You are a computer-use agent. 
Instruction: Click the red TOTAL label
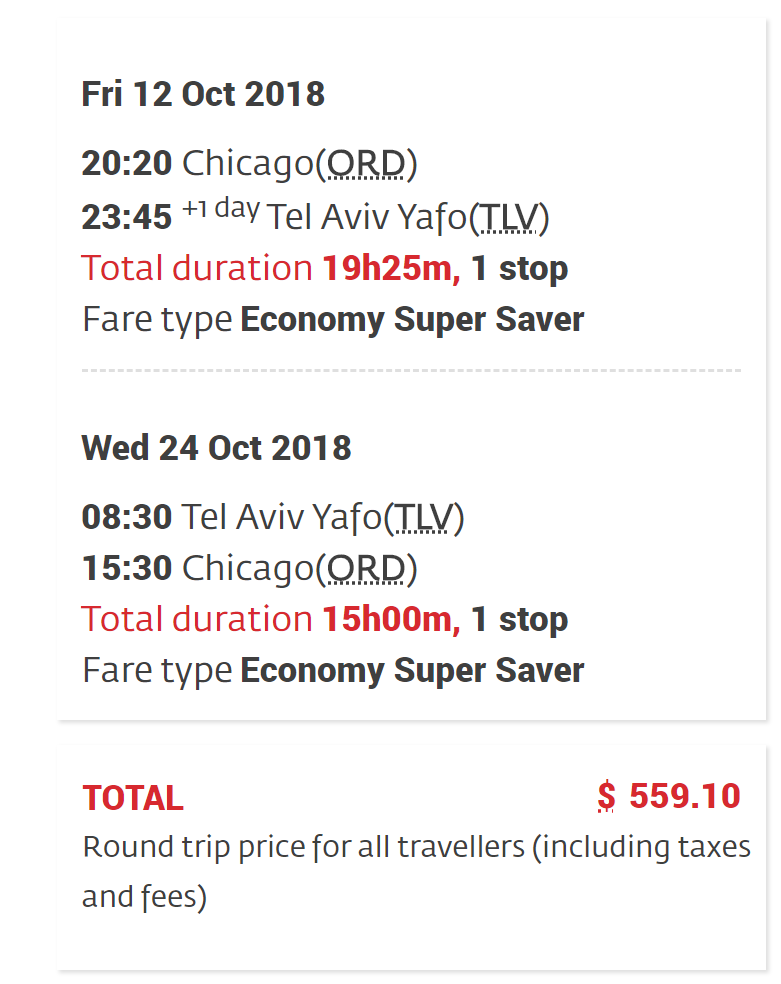coord(132,798)
